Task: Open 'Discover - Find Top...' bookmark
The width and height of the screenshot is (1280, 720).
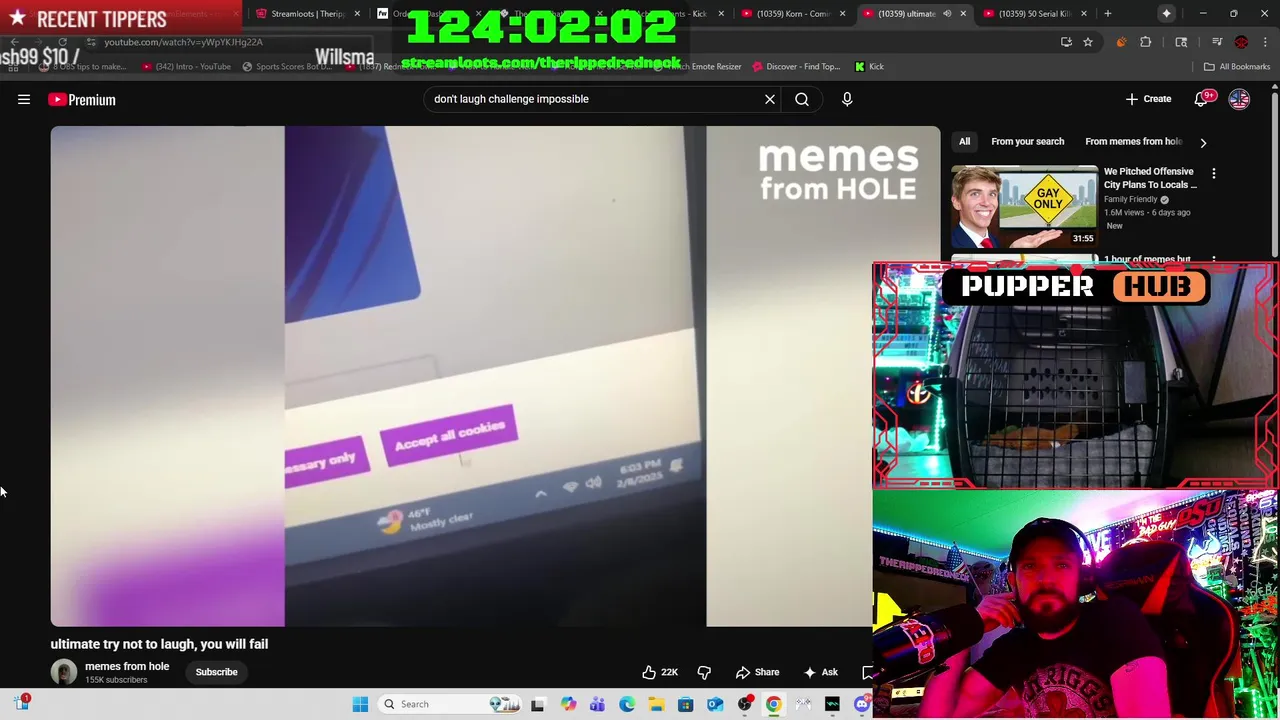Action: point(796,67)
